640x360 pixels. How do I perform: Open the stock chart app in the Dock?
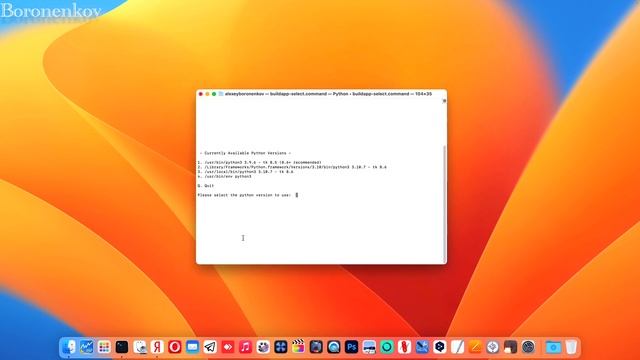[x=87, y=347]
